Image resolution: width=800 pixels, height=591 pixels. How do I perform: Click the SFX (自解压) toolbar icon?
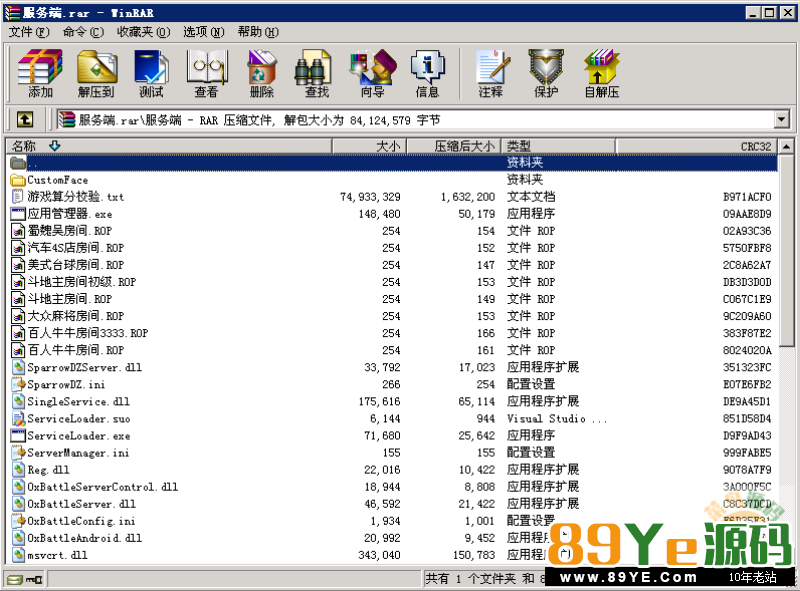pyautogui.click(x=602, y=73)
